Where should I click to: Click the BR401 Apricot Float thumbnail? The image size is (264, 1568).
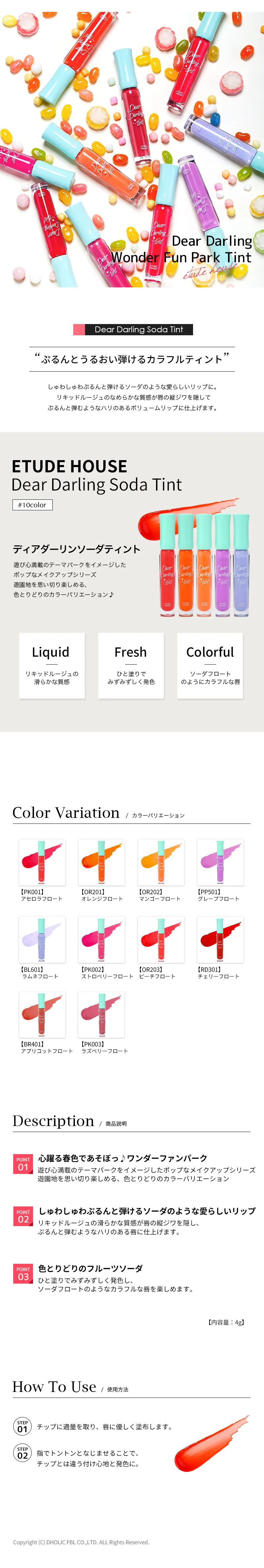[x=42, y=1014]
